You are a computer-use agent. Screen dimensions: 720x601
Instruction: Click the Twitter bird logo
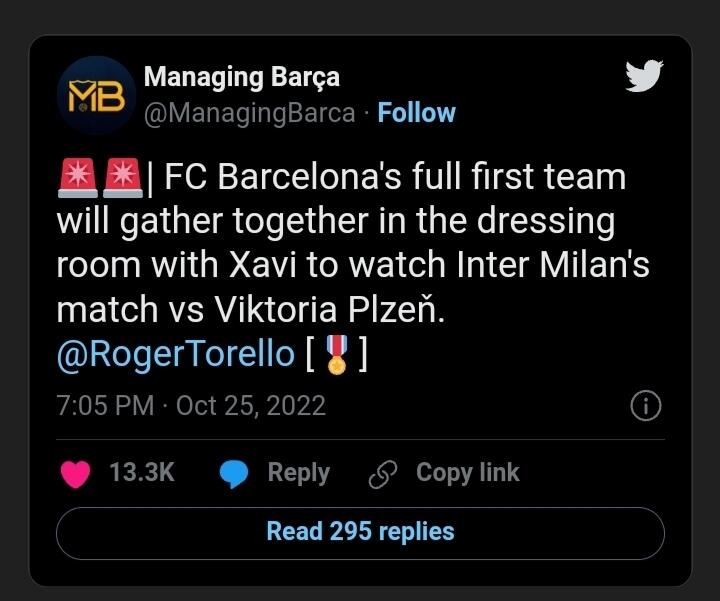click(644, 76)
